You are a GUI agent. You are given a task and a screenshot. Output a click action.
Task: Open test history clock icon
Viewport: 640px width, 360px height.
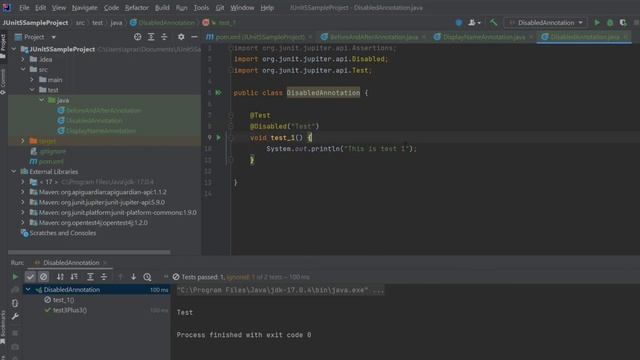pos(147,277)
